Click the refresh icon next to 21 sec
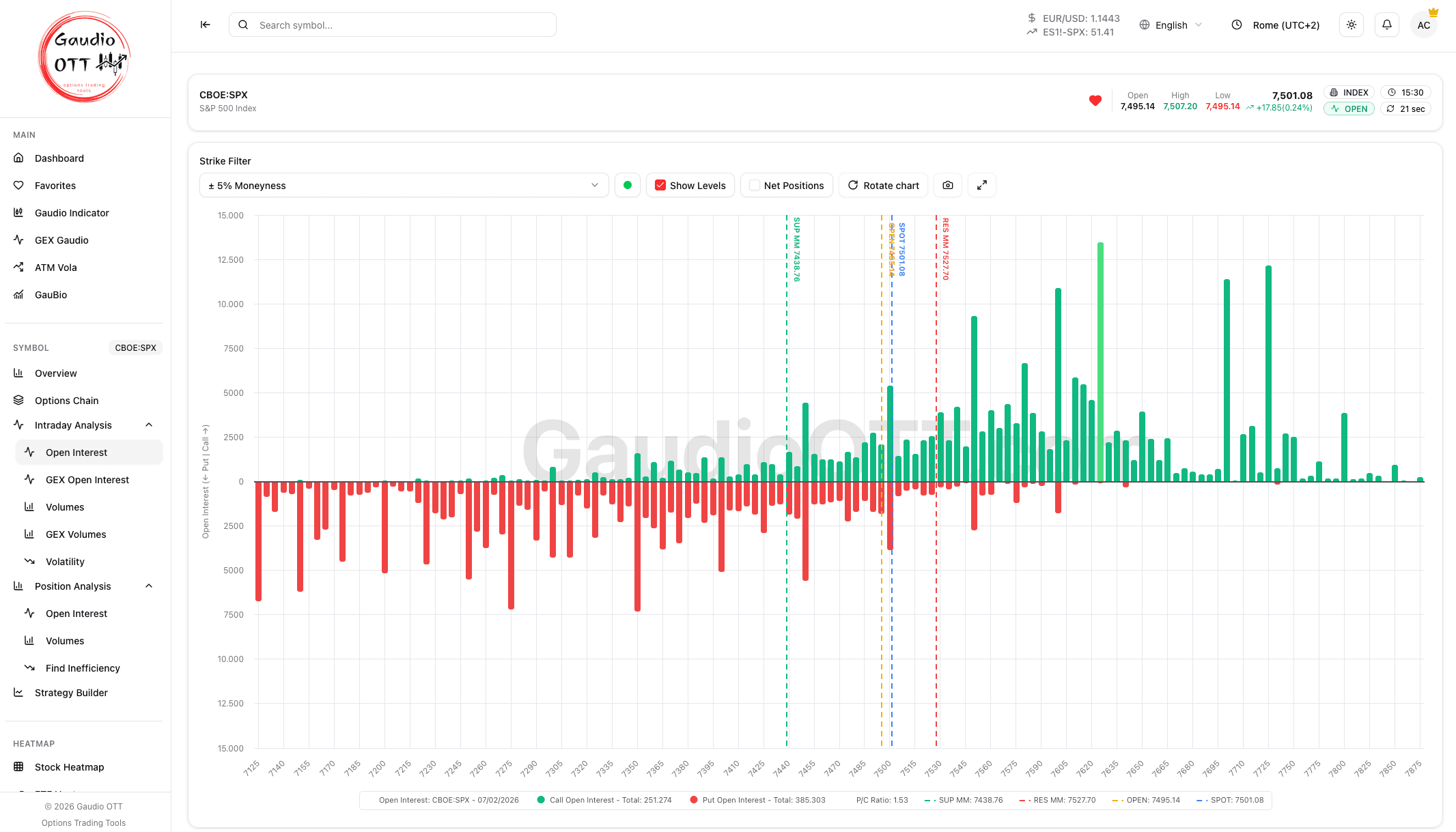 coord(1390,109)
